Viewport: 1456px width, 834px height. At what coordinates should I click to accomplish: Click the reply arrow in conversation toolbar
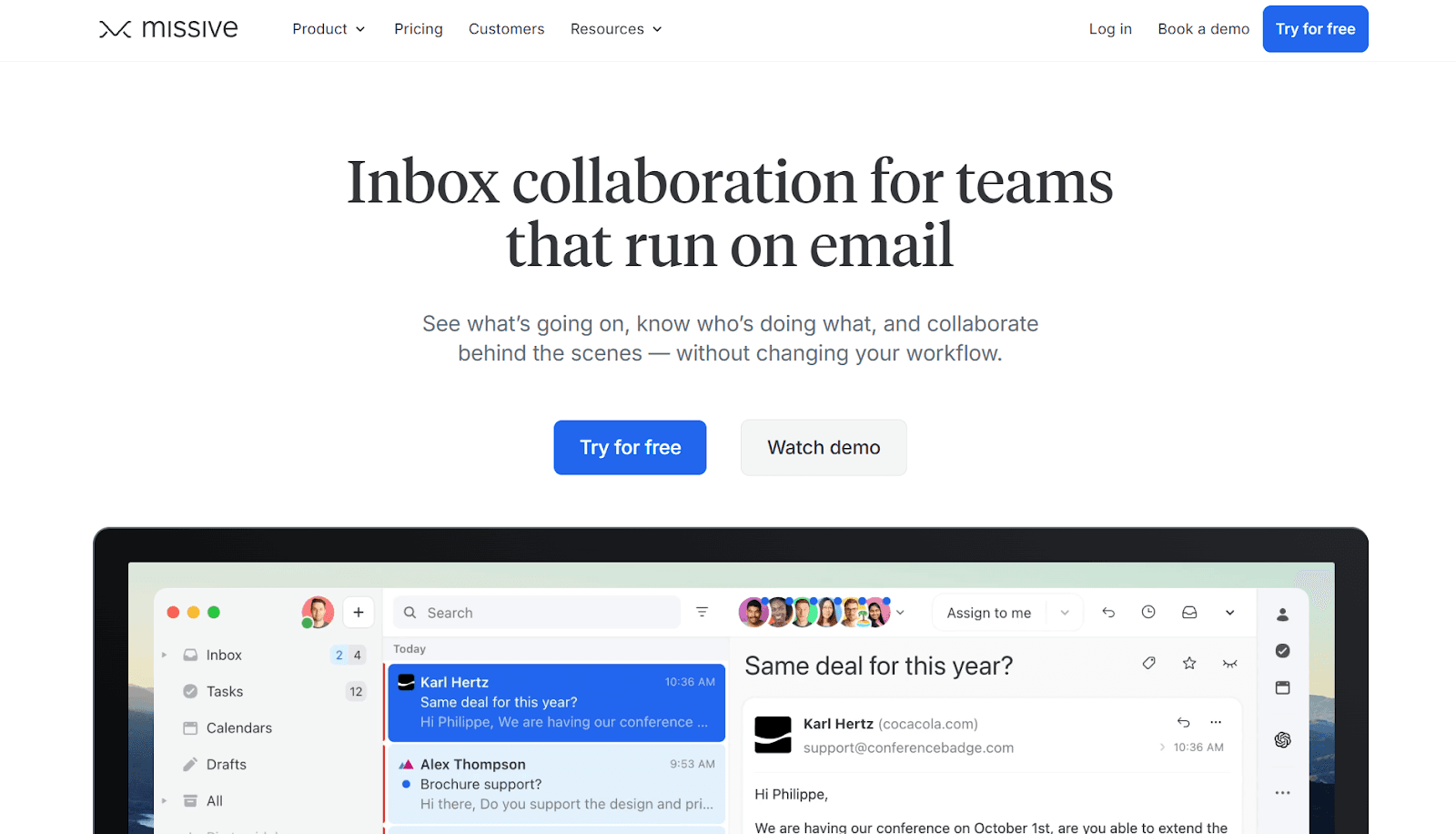click(x=1108, y=613)
